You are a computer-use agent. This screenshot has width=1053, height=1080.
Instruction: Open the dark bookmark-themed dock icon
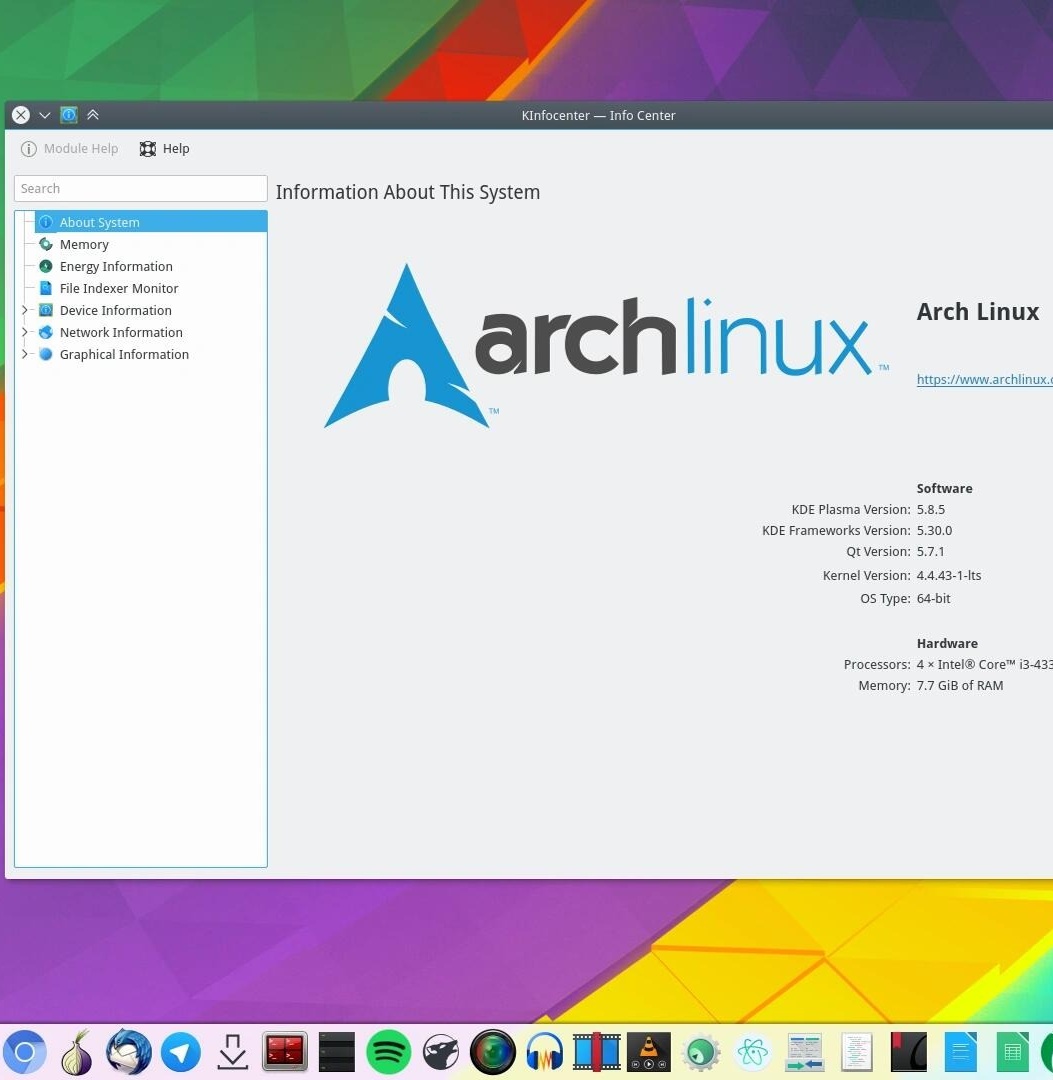[x=908, y=1052]
